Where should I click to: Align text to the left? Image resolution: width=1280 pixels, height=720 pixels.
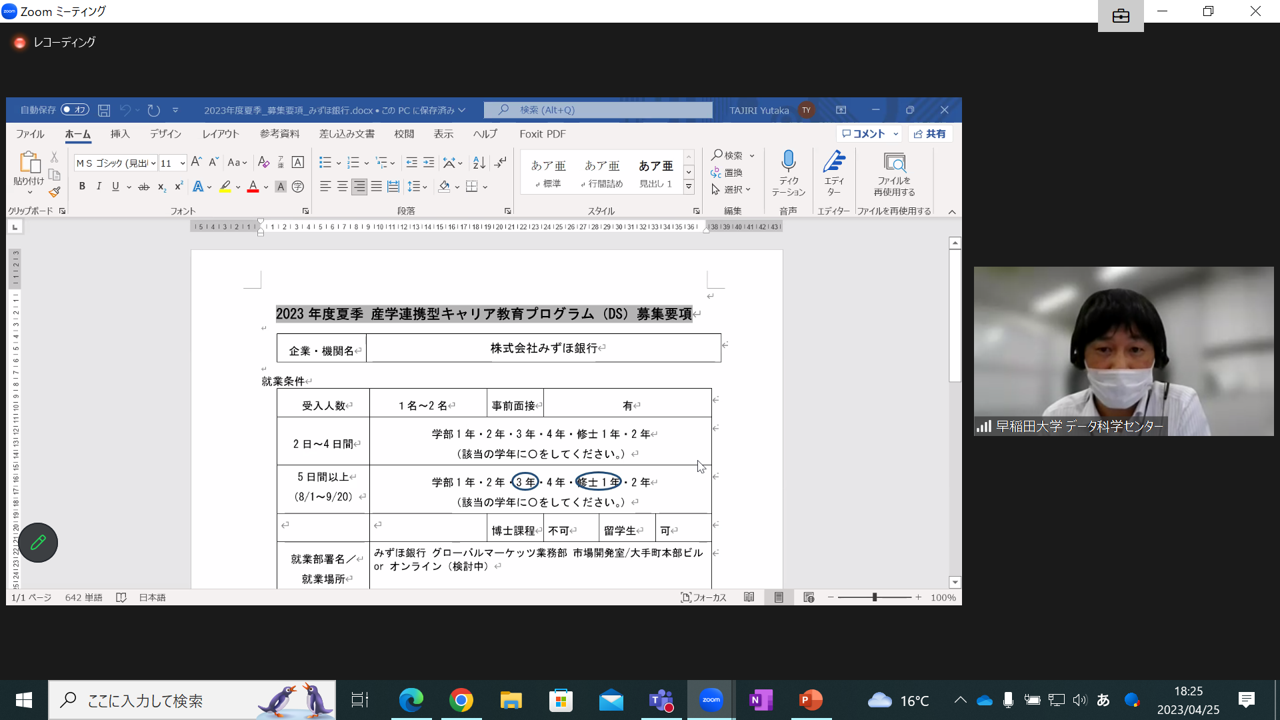pyautogui.click(x=325, y=187)
